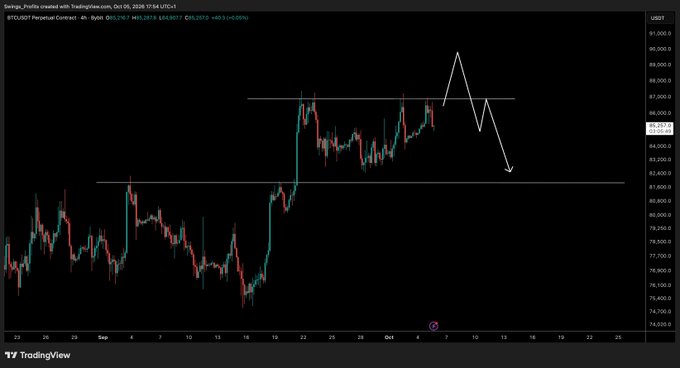The height and width of the screenshot is (368, 680).
Task: Click the high price value H85,287.8
Action: coord(145,18)
